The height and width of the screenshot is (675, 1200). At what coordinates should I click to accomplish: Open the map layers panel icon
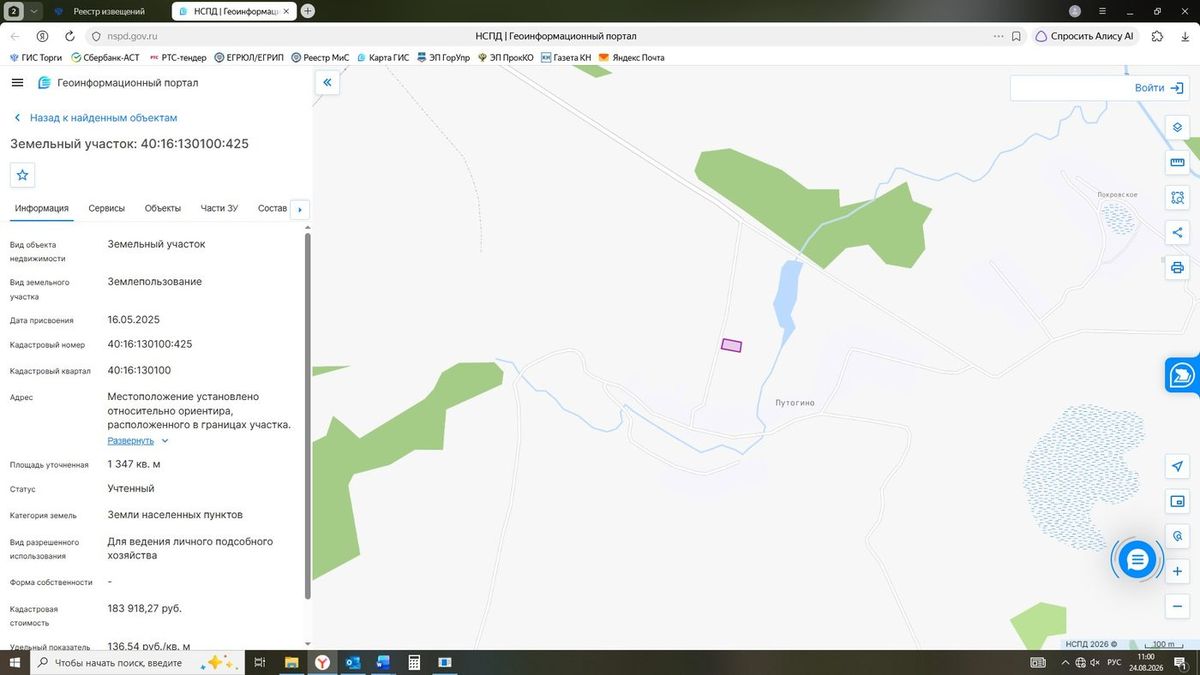coord(1177,127)
